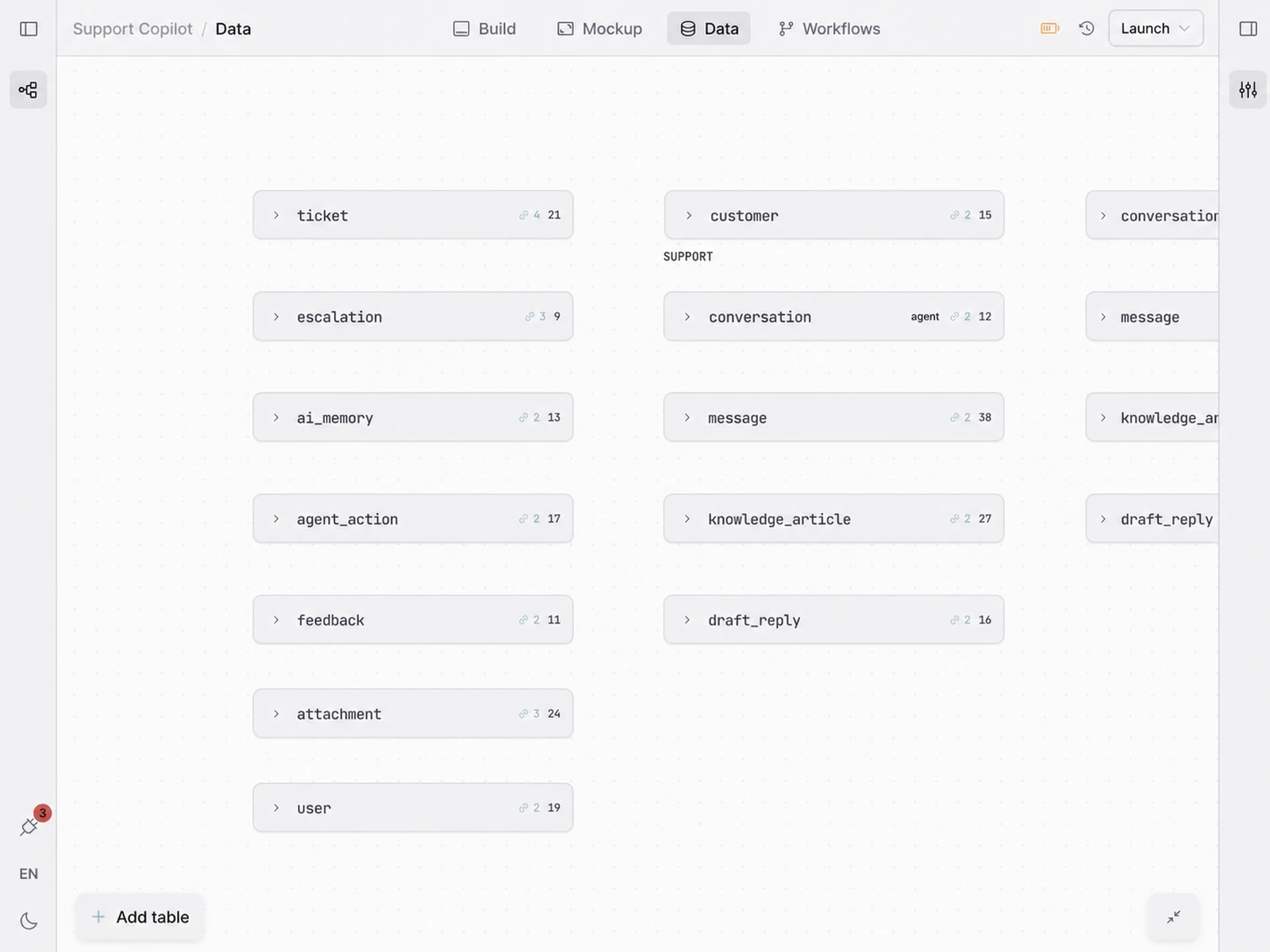Viewport: 1270px width, 952px height.
Task: Select the feedback table name
Action: coord(330,620)
